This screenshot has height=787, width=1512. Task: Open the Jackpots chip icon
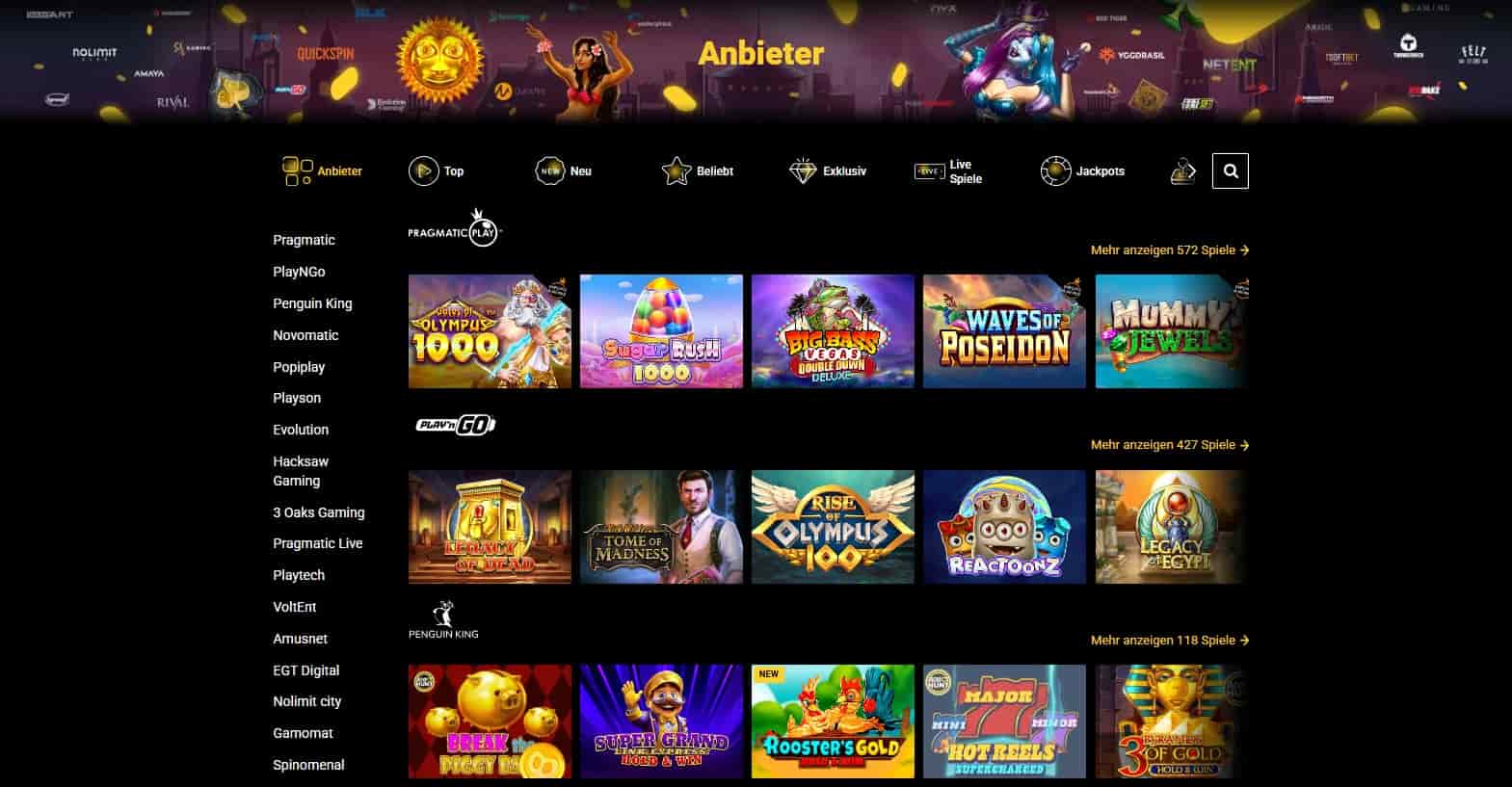(1056, 171)
